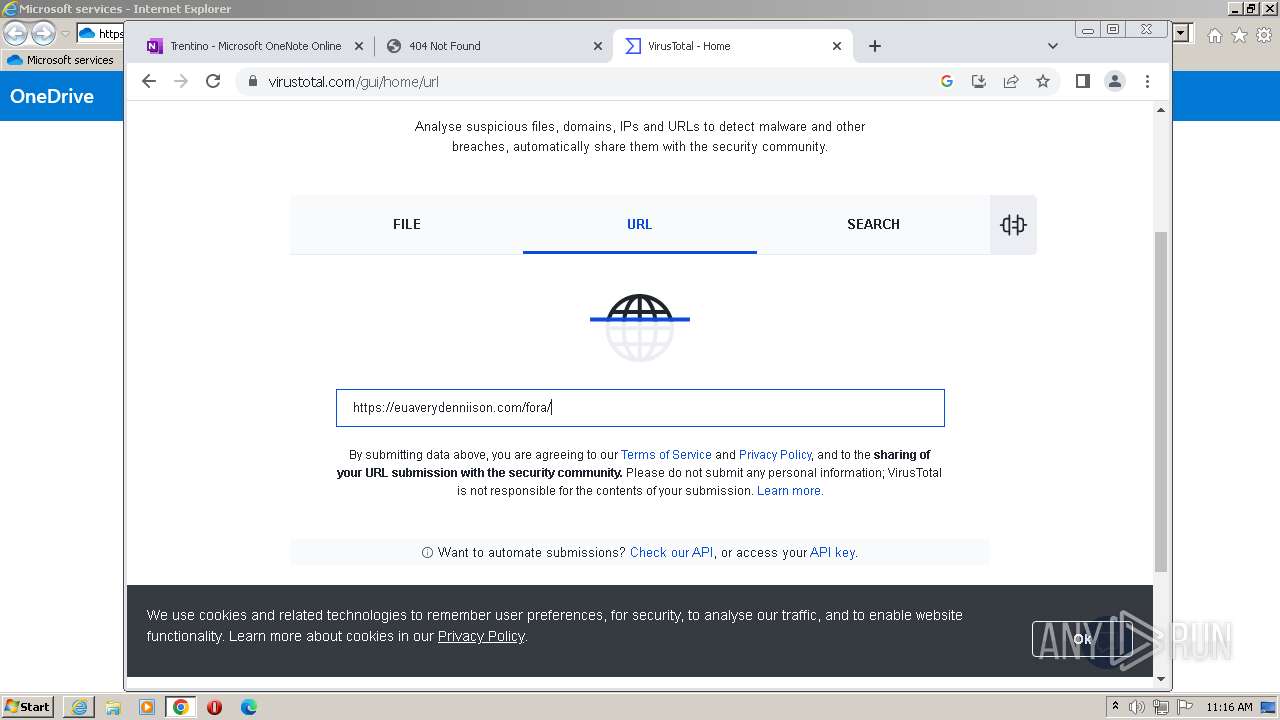Close the Trentino OneNote Online tab
Viewport: 1280px width, 720px height.
point(359,46)
